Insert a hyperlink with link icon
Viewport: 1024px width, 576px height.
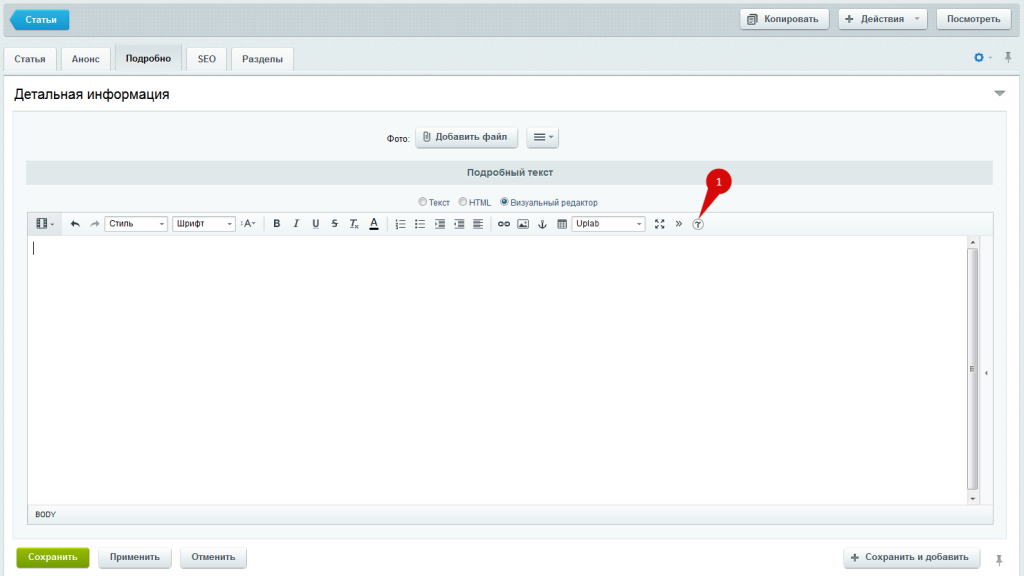pos(504,224)
